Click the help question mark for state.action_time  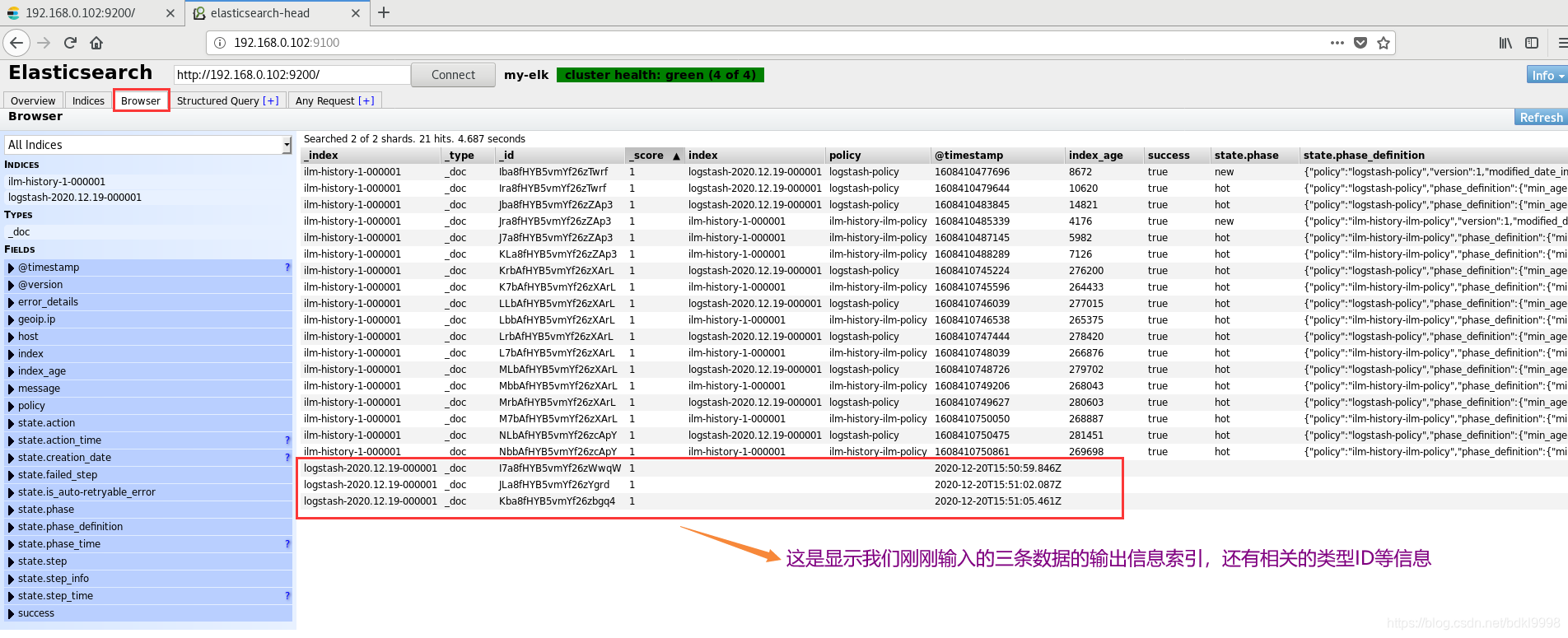287,440
